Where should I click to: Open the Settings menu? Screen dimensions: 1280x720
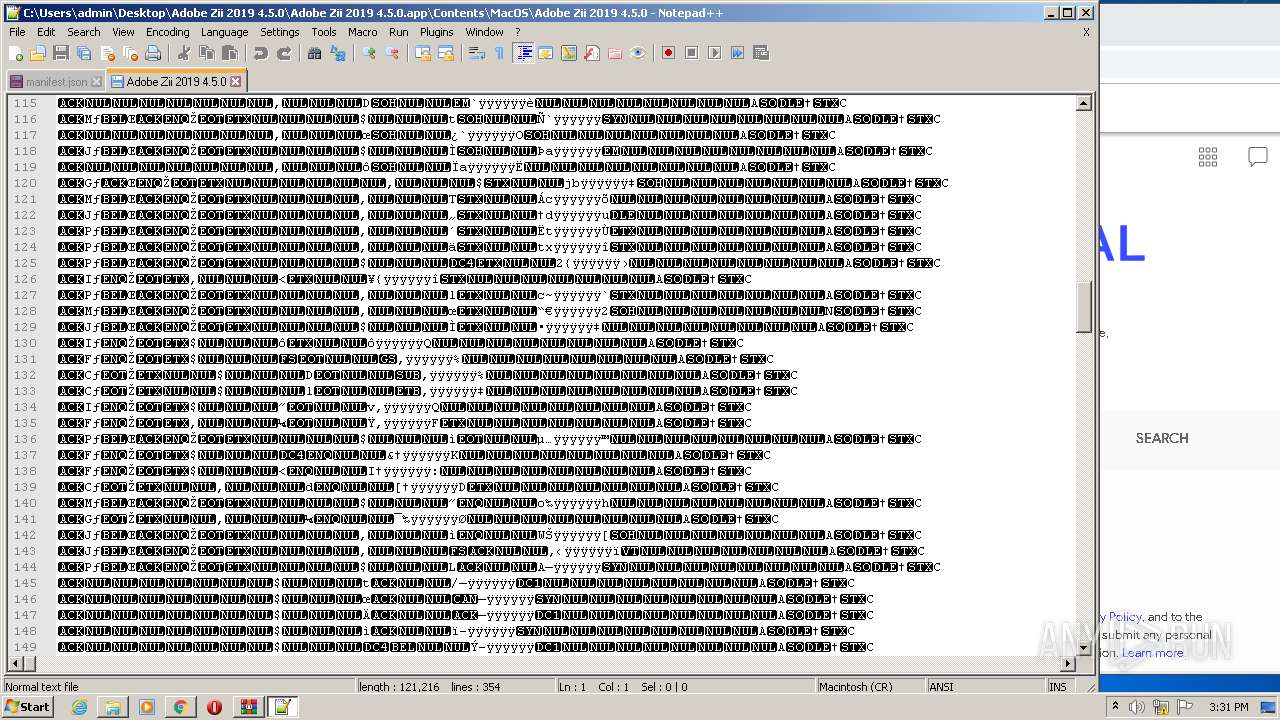click(x=280, y=32)
